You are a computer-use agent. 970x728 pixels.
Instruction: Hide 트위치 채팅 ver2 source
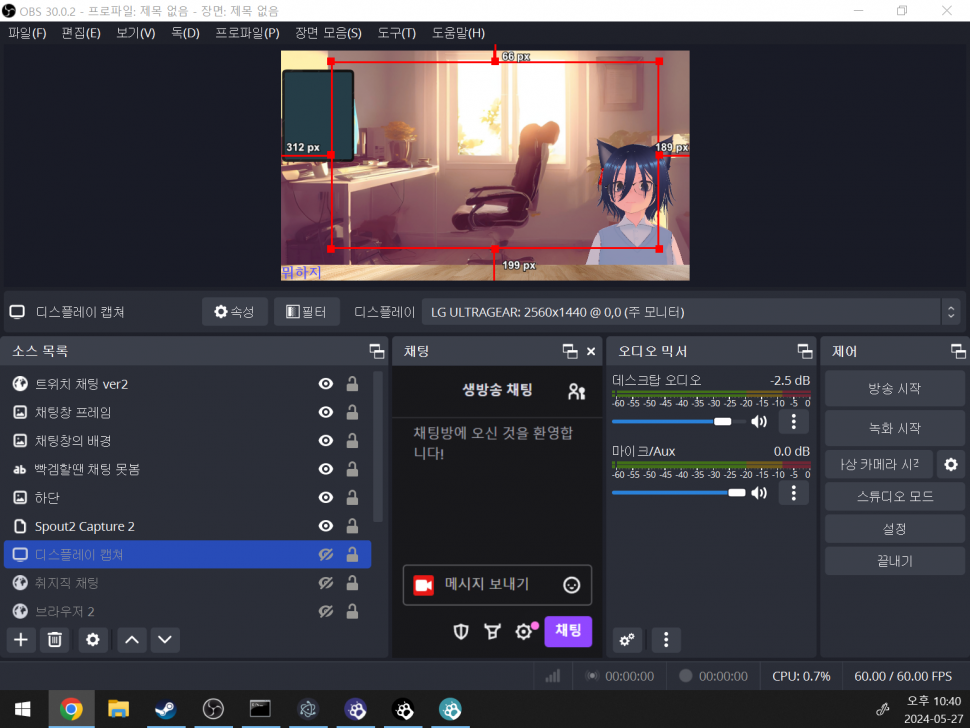(x=325, y=384)
